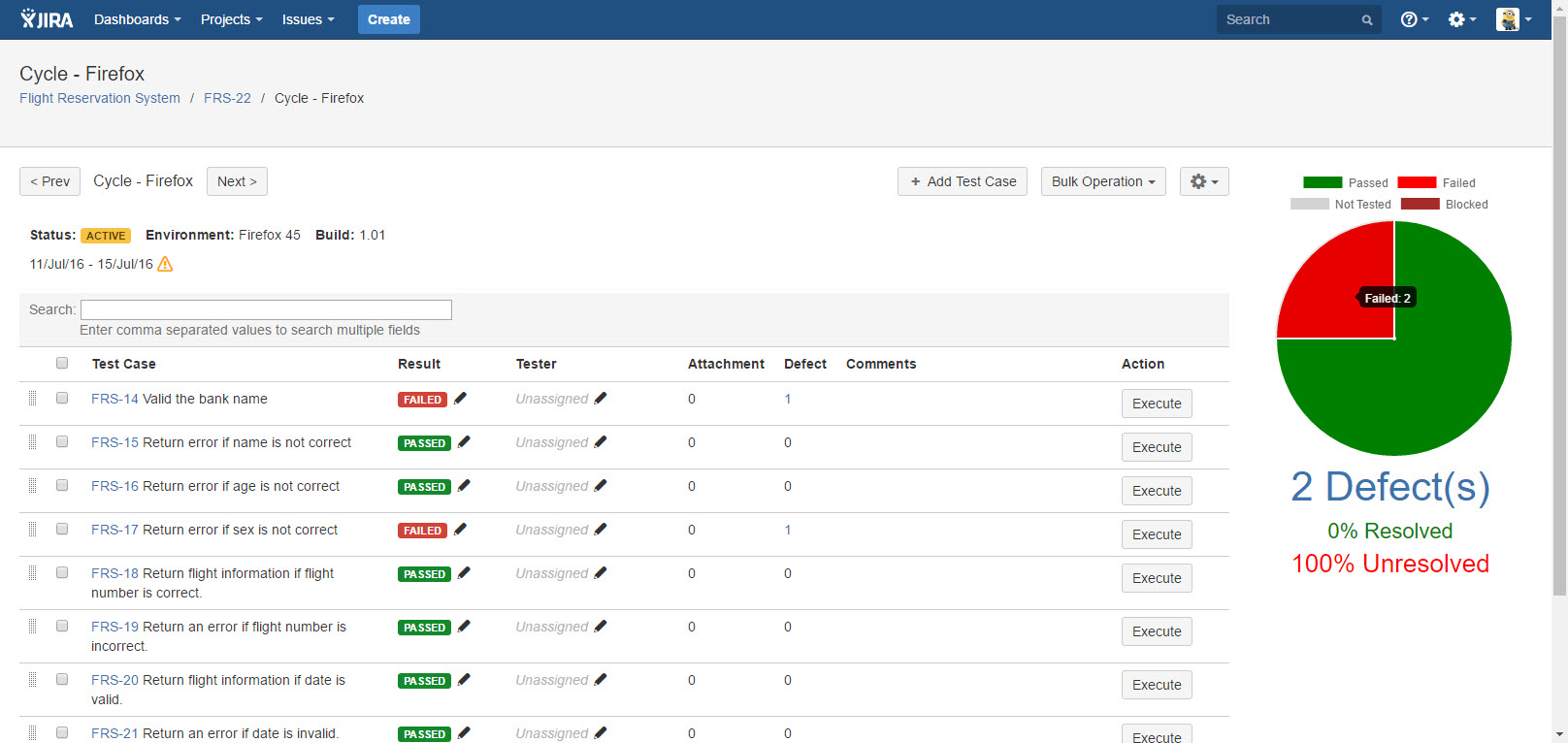
Task: Expand the Bulk Operation dropdown
Action: (x=1102, y=181)
